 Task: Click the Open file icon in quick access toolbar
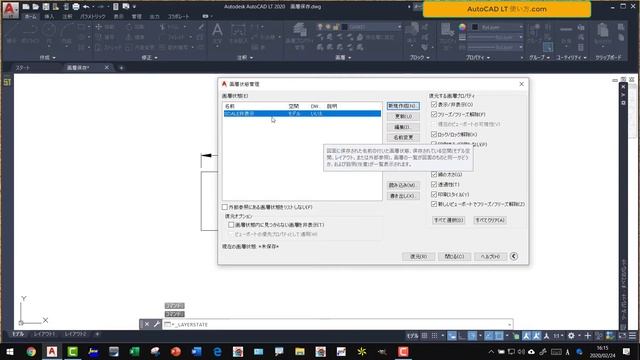[x=36, y=7]
